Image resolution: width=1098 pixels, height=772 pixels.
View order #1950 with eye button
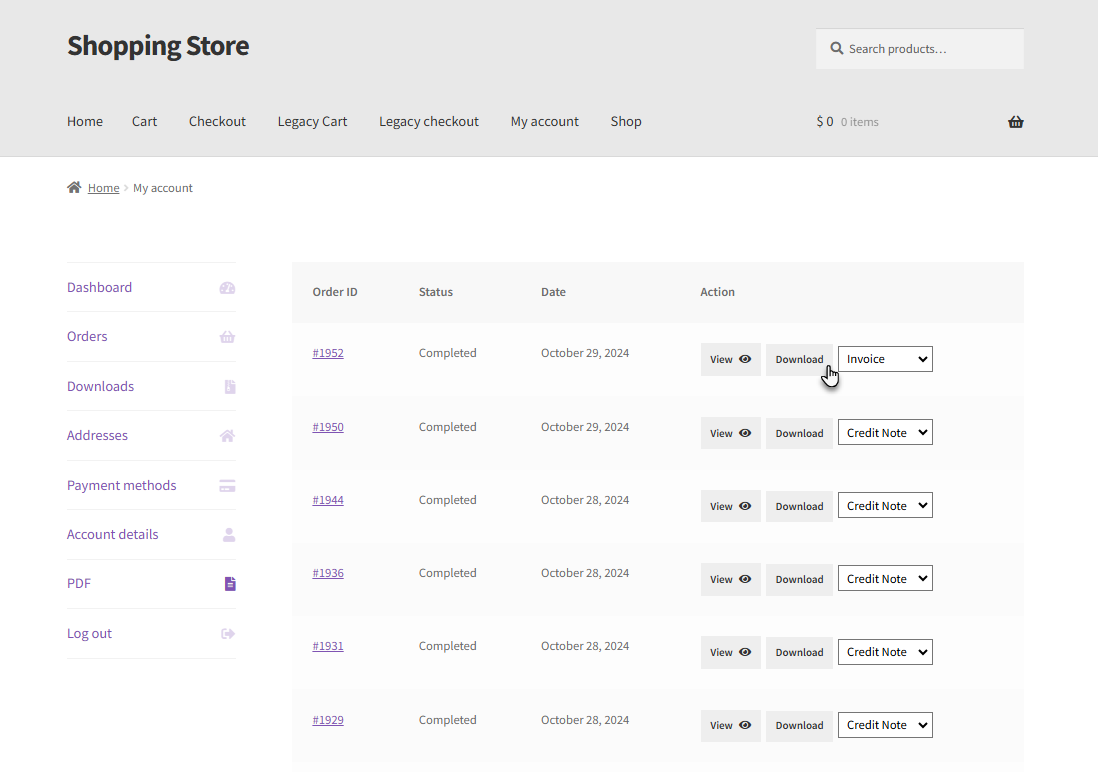(x=730, y=434)
